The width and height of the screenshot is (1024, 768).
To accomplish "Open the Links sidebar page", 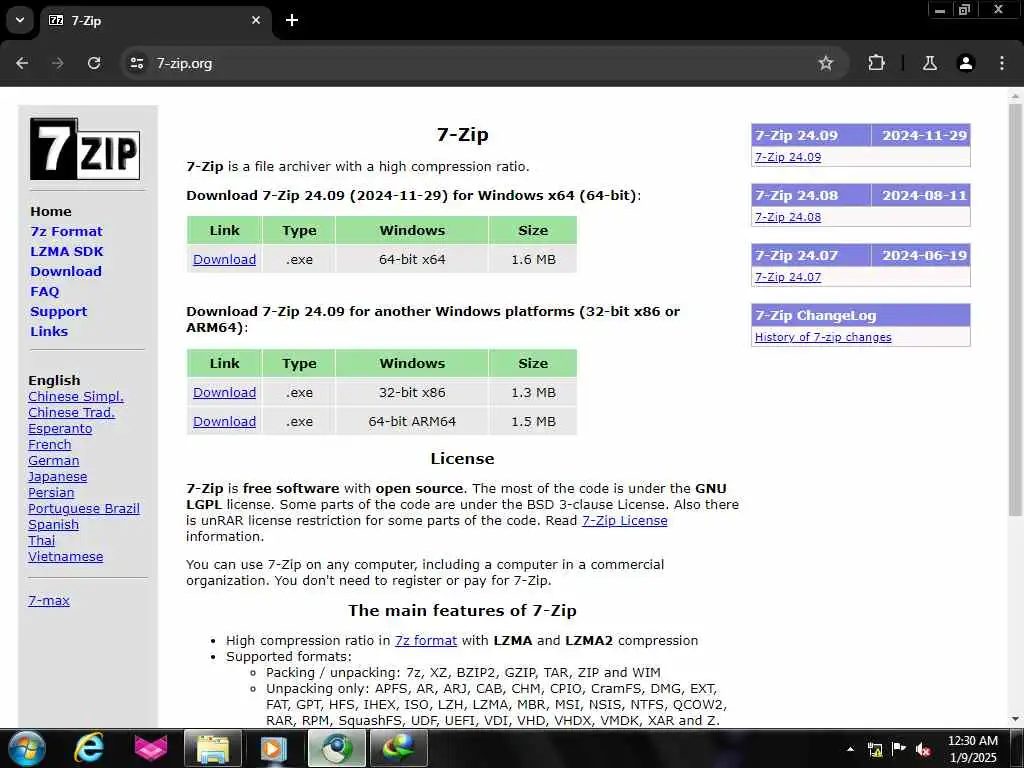I will tap(49, 331).
